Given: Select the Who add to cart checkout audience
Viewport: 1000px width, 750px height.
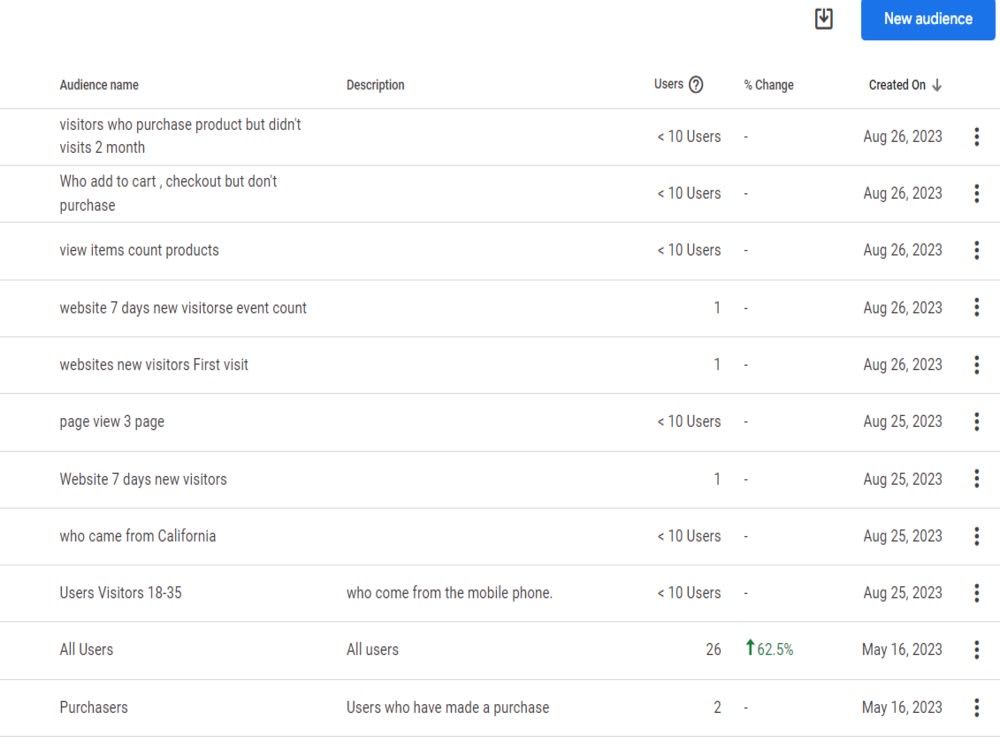Looking at the screenshot, I should [168, 193].
